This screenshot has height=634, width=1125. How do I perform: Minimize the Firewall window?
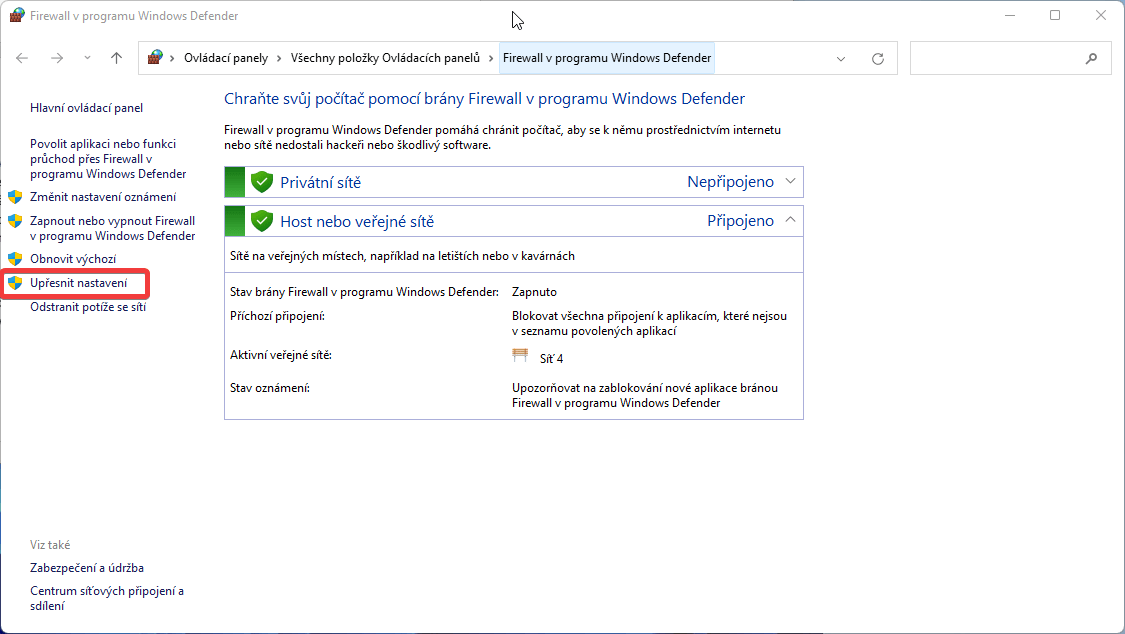tap(1010, 15)
